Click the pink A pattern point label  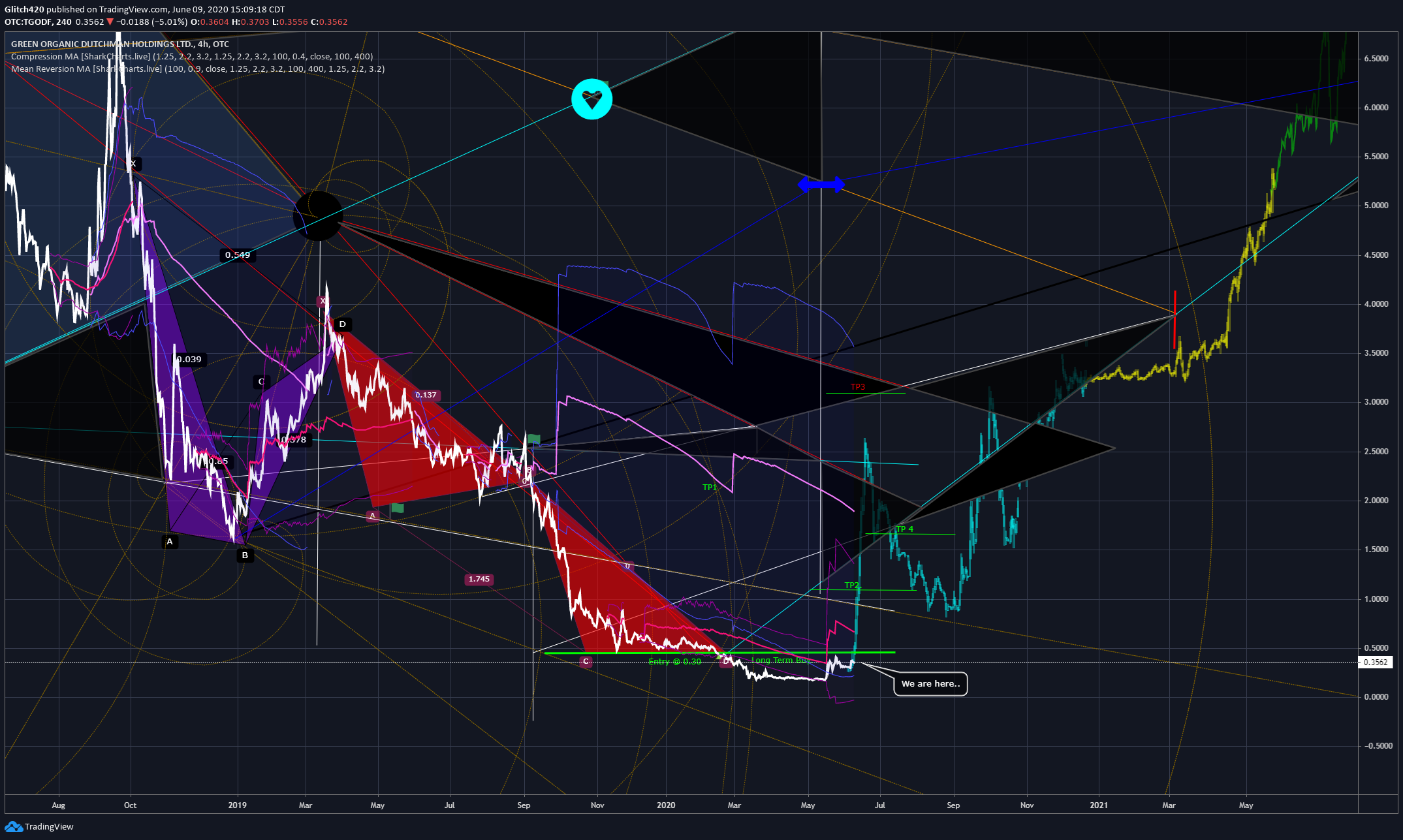click(373, 516)
